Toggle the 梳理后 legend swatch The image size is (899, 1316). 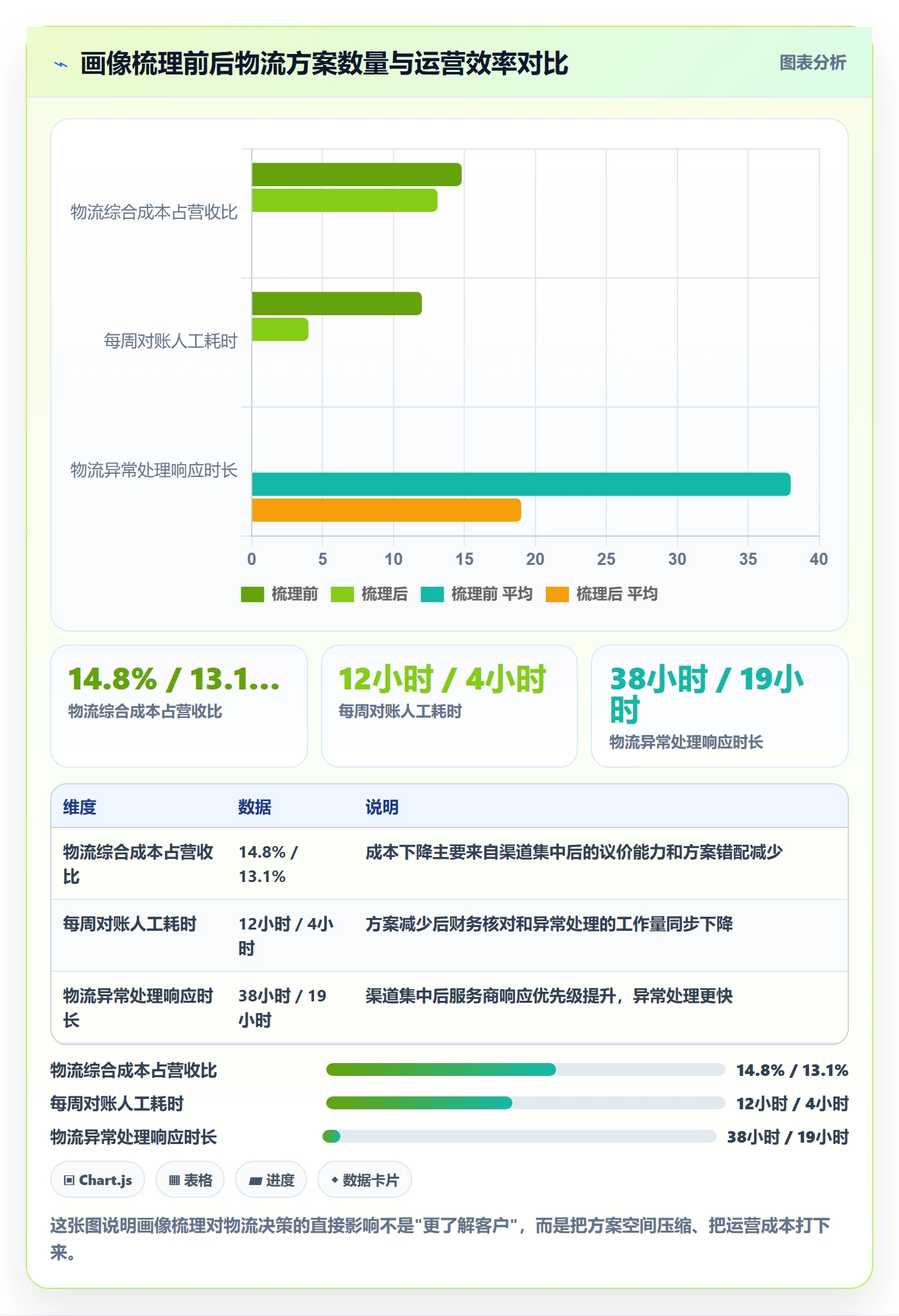[342, 594]
